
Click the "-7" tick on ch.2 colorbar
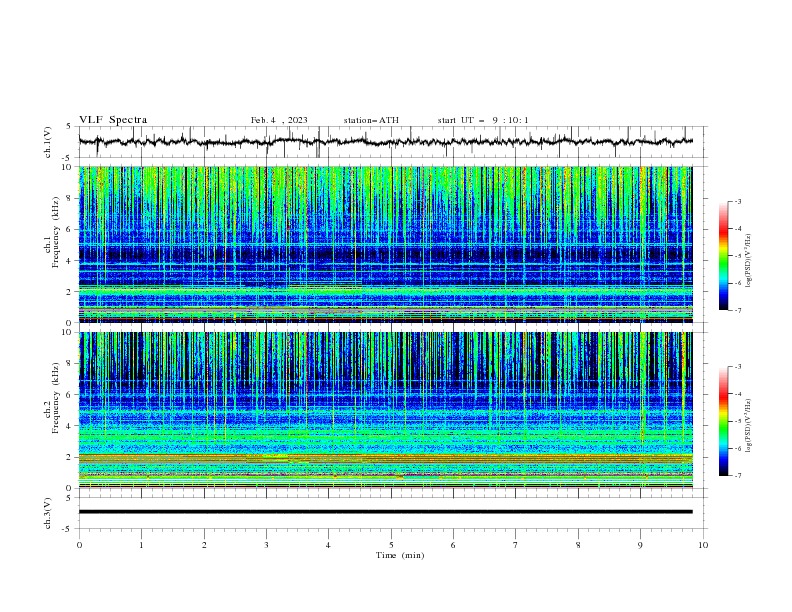(x=737, y=476)
